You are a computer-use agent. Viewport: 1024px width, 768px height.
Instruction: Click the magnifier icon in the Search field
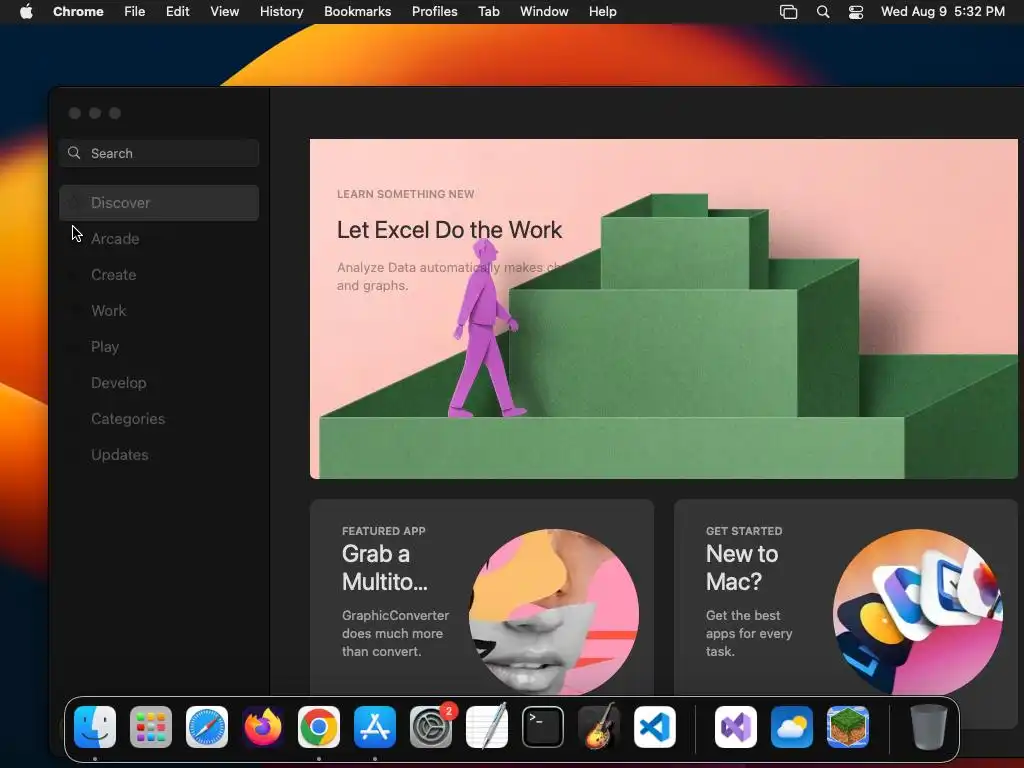74,153
